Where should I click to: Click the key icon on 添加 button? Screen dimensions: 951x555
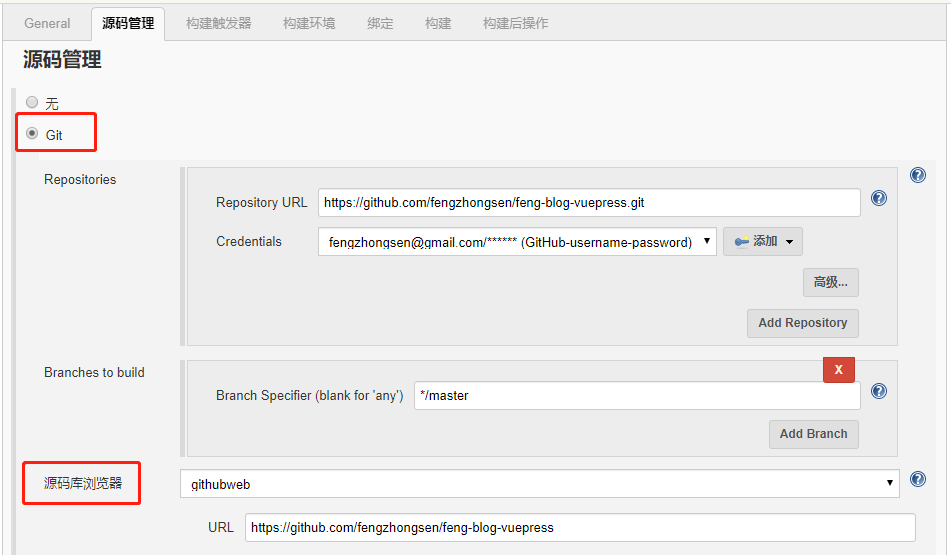point(741,242)
